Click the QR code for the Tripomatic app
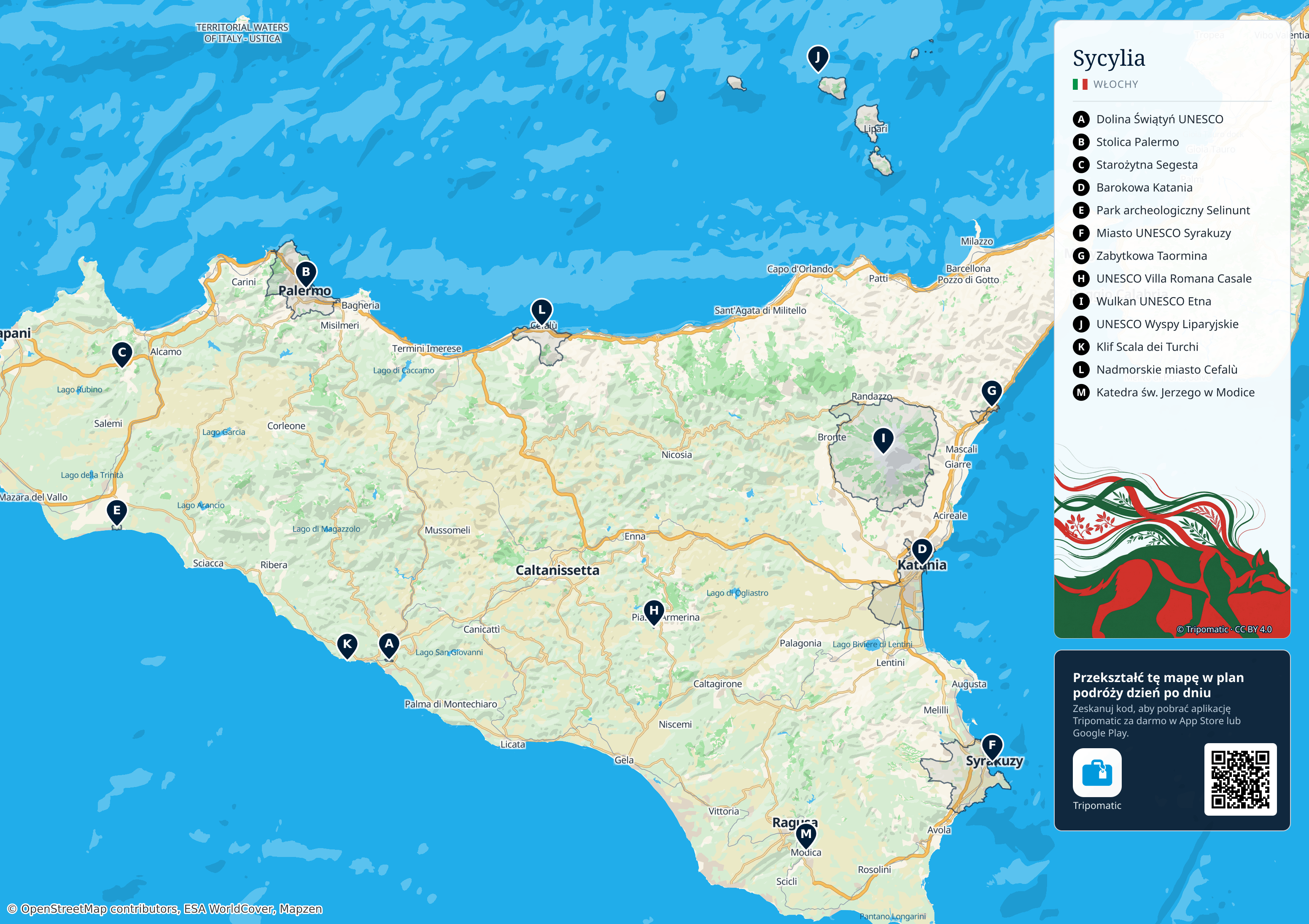 1240,779
